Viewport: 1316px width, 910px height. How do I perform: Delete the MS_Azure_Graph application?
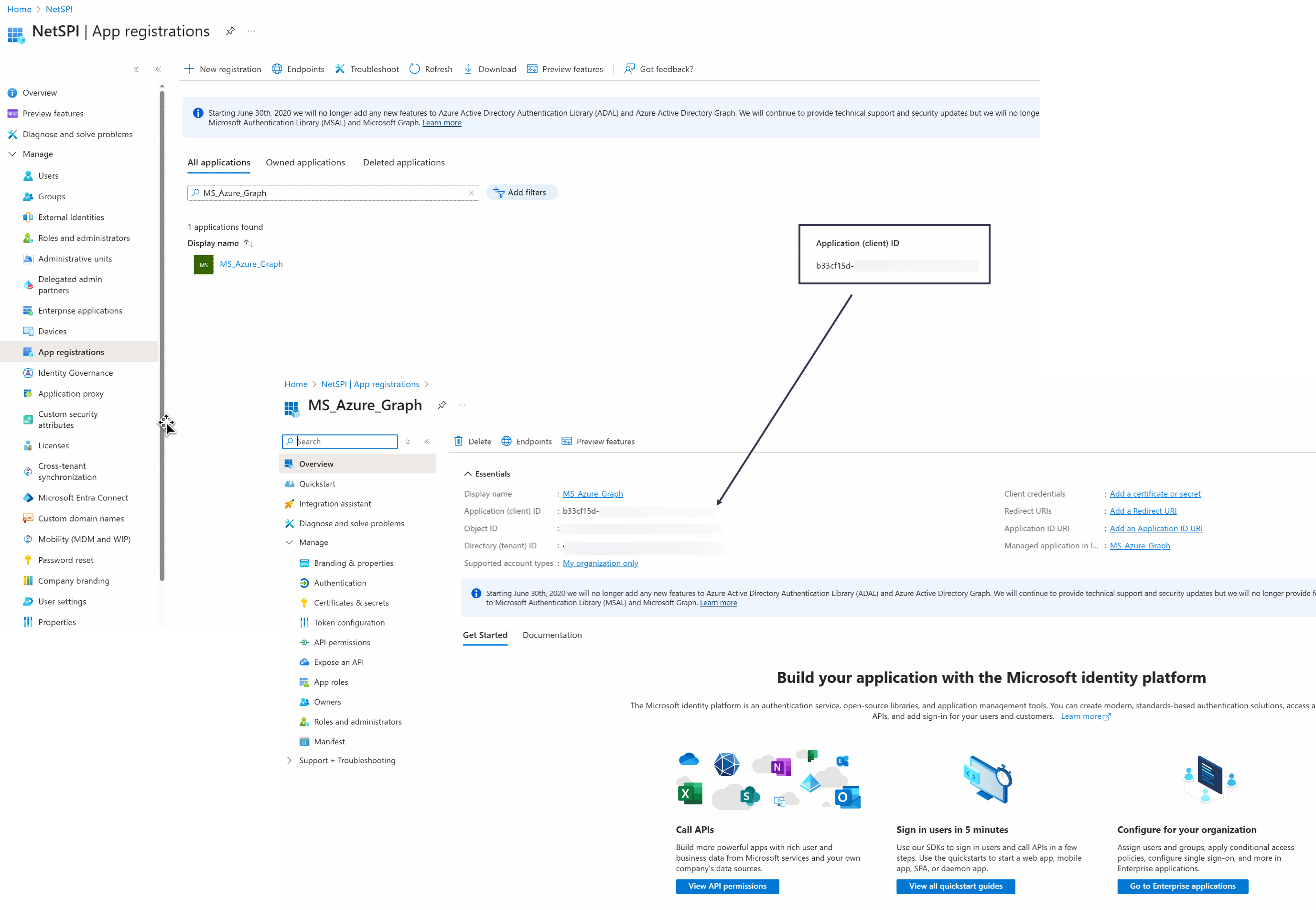point(473,441)
